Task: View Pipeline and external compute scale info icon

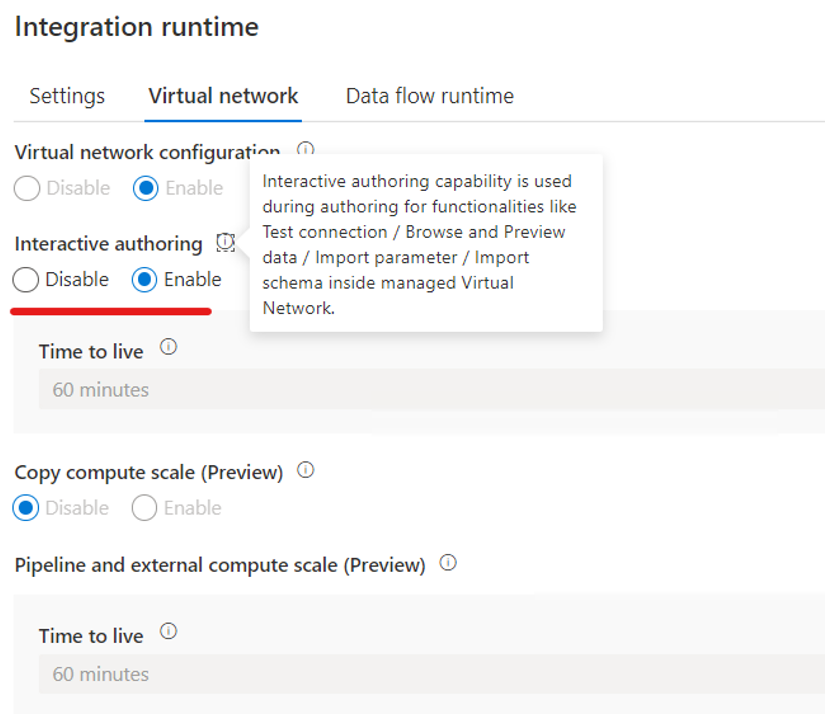Action: tap(447, 562)
